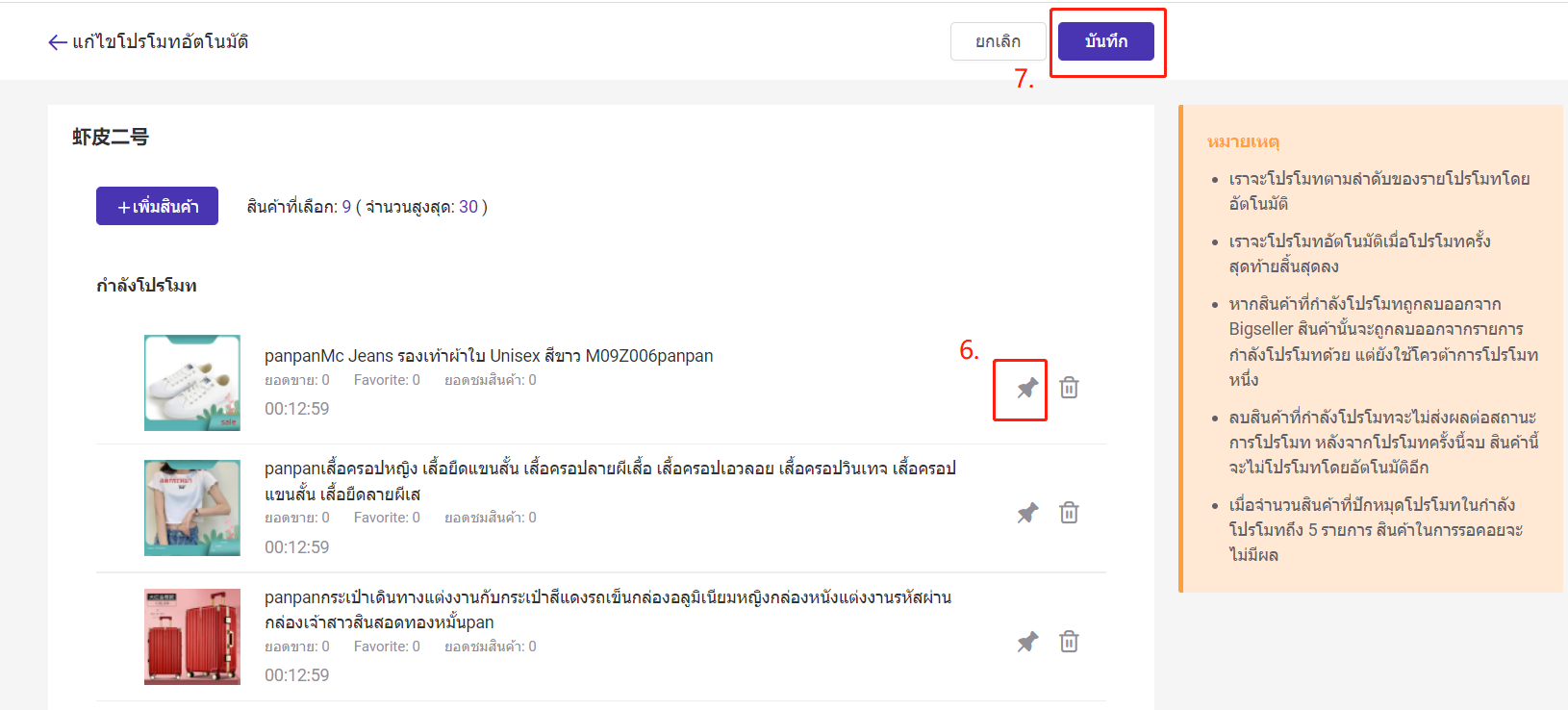Pin the white Unisex canvas shoes product

pyautogui.click(x=1027, y=388)
